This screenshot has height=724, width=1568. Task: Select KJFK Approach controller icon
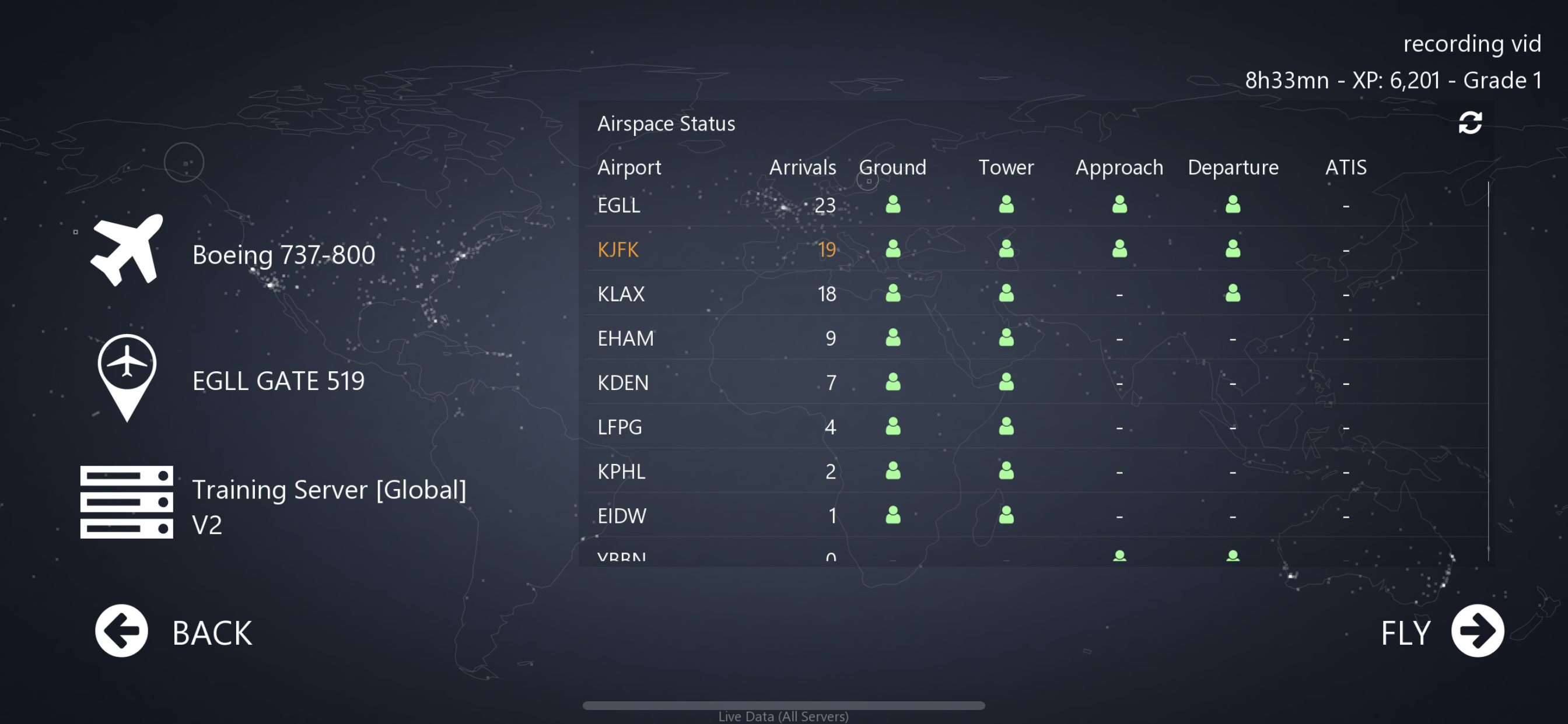(1119, 249)
